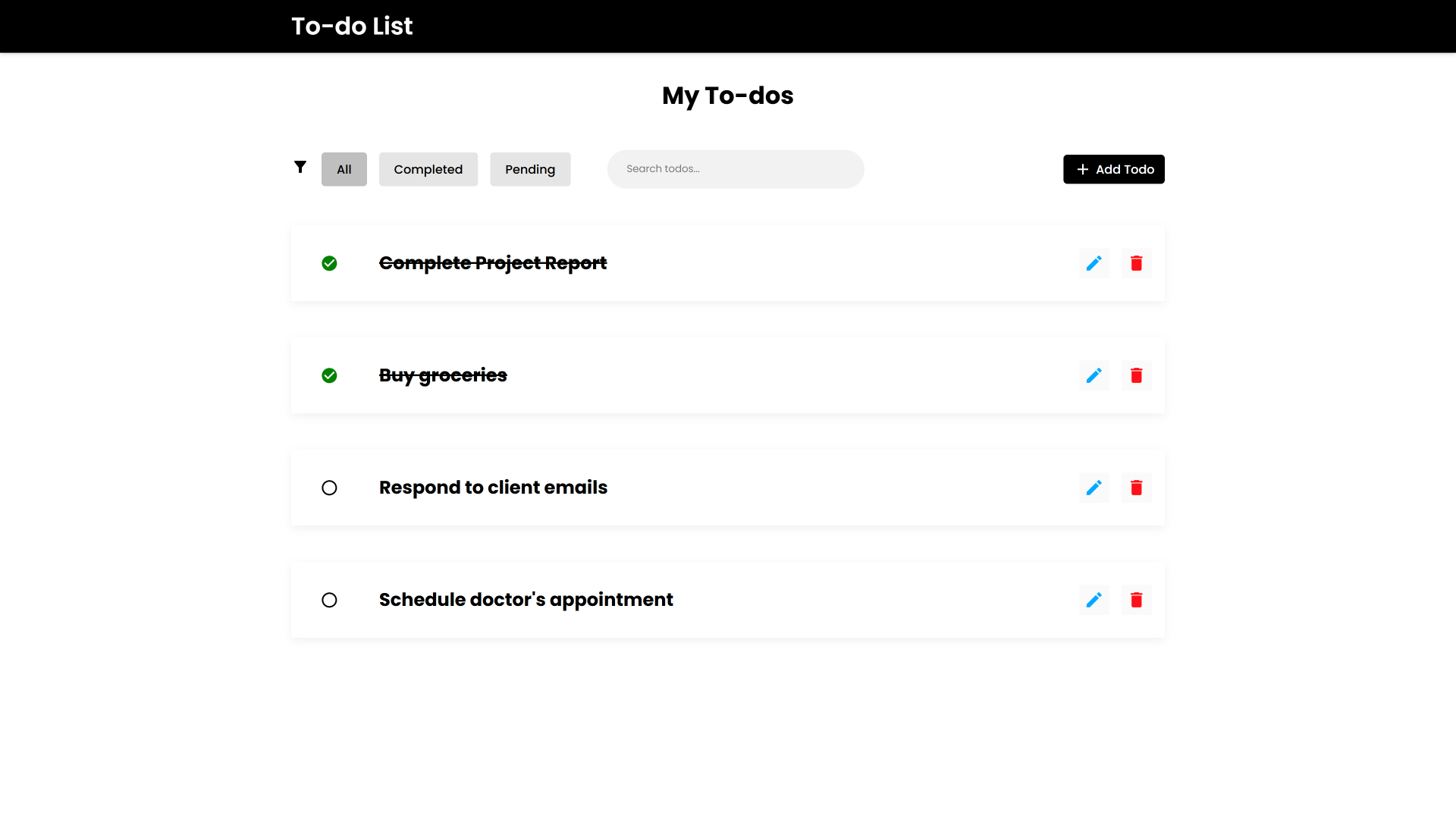
Task: Click the edit icon for 'Complete Project Report'
Action: pos(1094,262)
